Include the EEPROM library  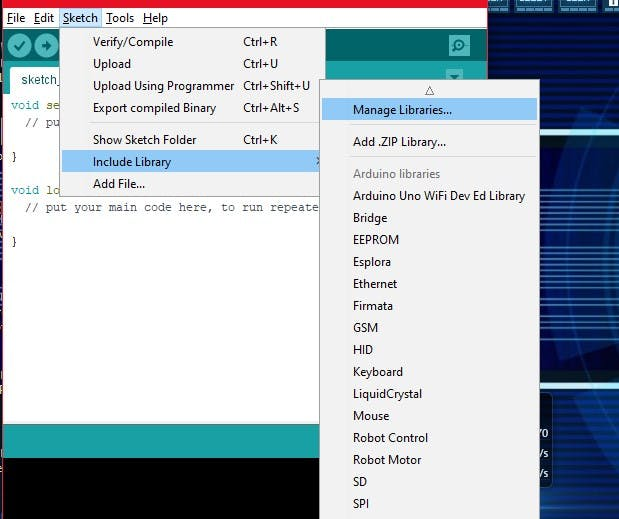pos(430,240)
